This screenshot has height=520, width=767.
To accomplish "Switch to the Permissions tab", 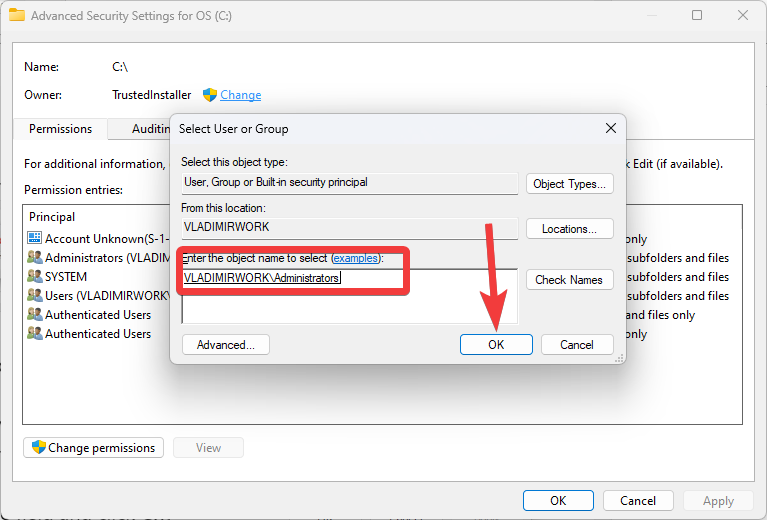I will point(60,129).
